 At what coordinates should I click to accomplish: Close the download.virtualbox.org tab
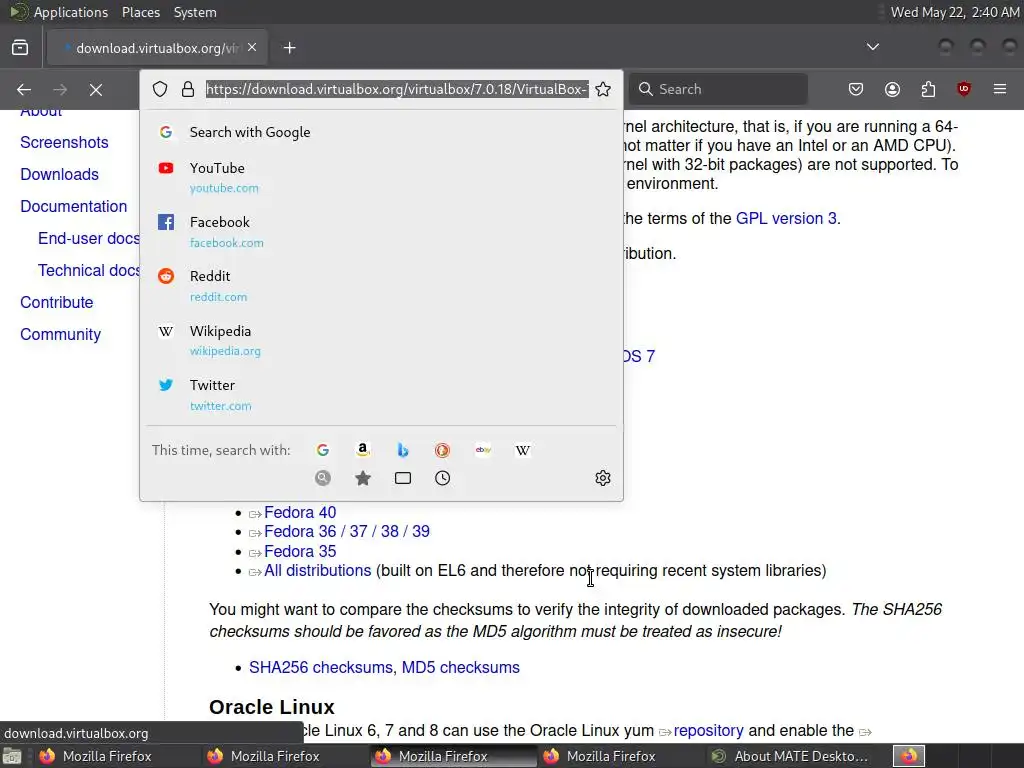pyautogui.click(x=252, y=48)
